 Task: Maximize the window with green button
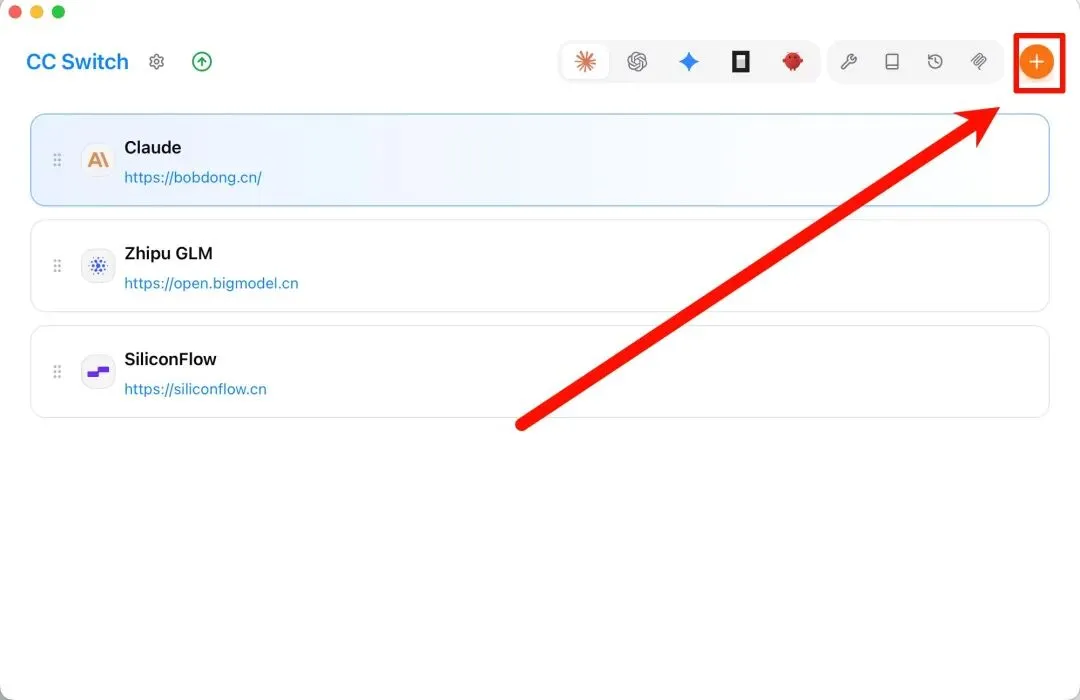(x=59, y=12)
